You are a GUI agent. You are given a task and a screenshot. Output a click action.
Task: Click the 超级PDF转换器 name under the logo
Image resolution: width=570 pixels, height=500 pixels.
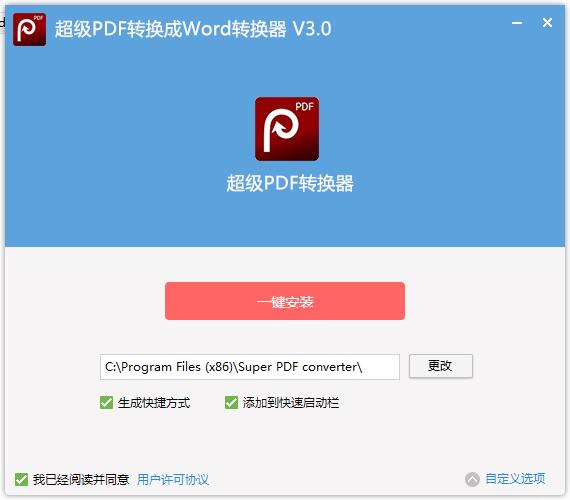point(290,183)
